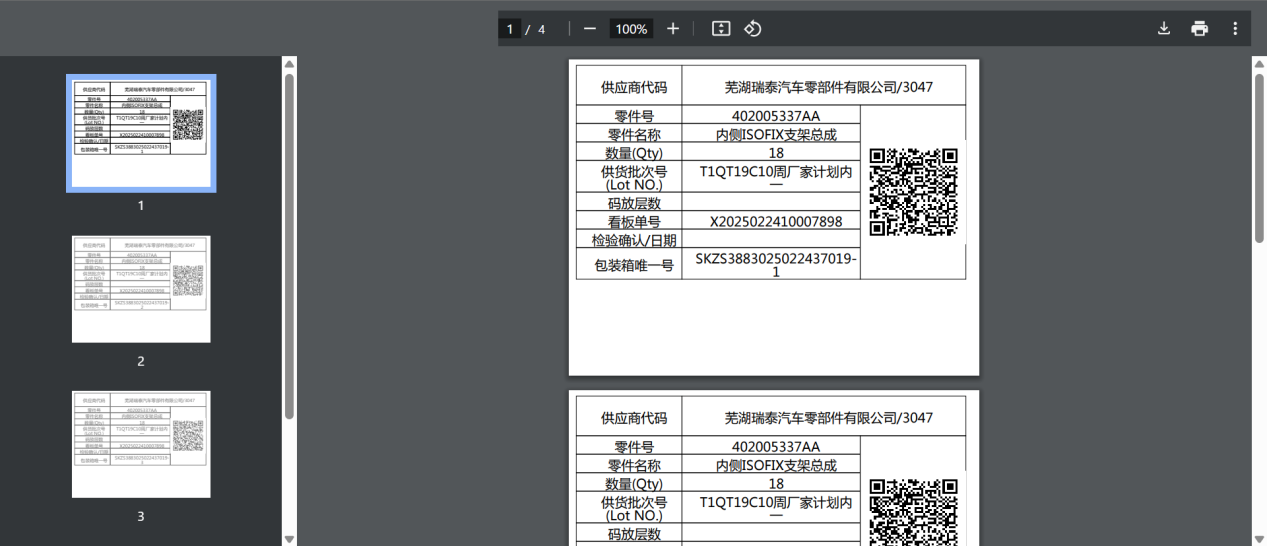Click thumbnail panel scroll up arrow
This screenshot has height=546, width=1267.
(x=290, y=64)
